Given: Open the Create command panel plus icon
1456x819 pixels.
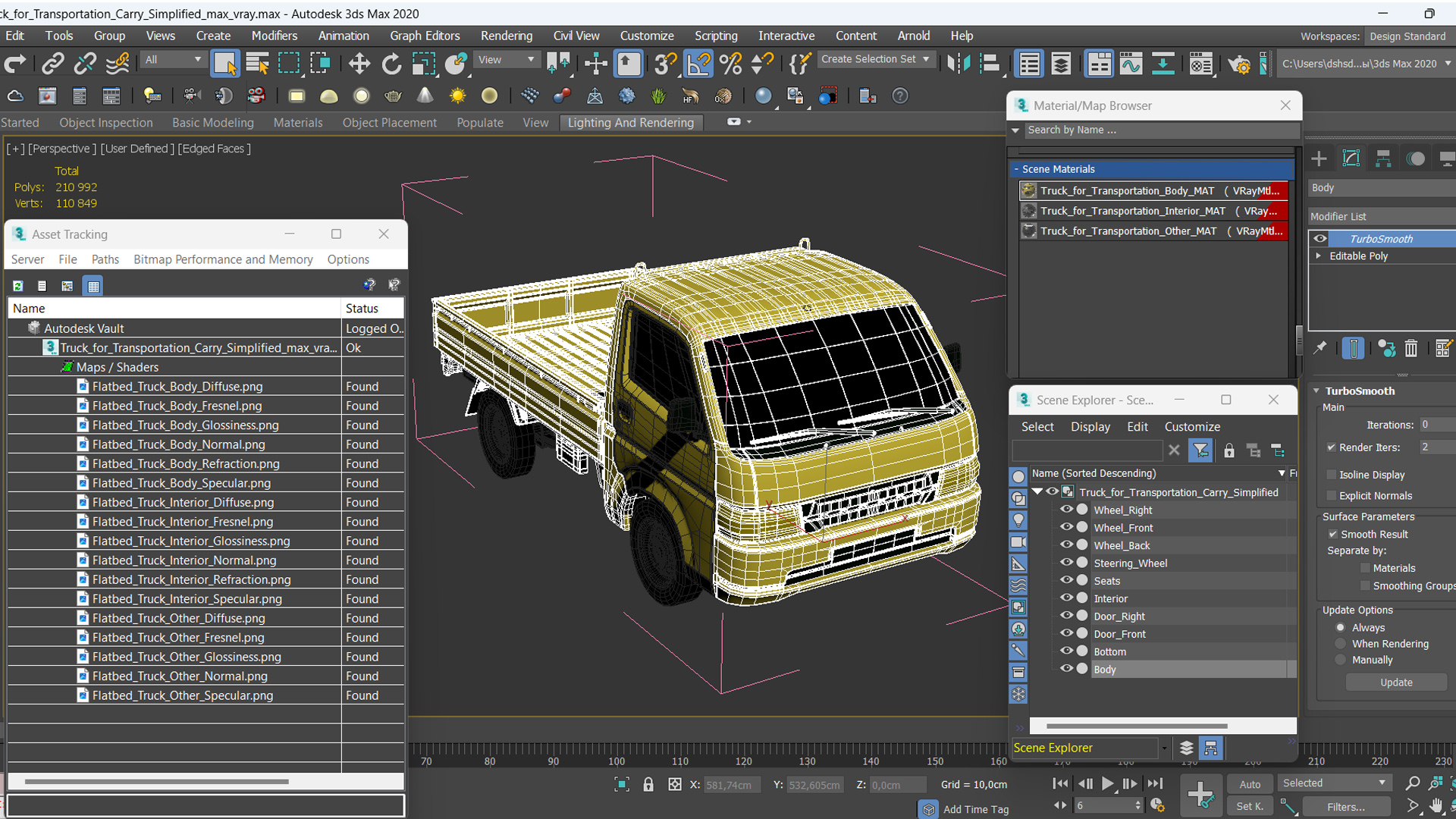Looking at the screenshot, I should (x=1319, y=158).
